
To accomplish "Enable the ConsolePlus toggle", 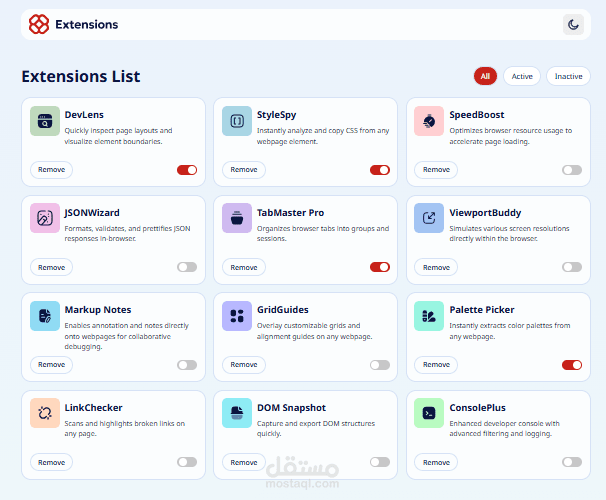I will [x=572, y=462].
